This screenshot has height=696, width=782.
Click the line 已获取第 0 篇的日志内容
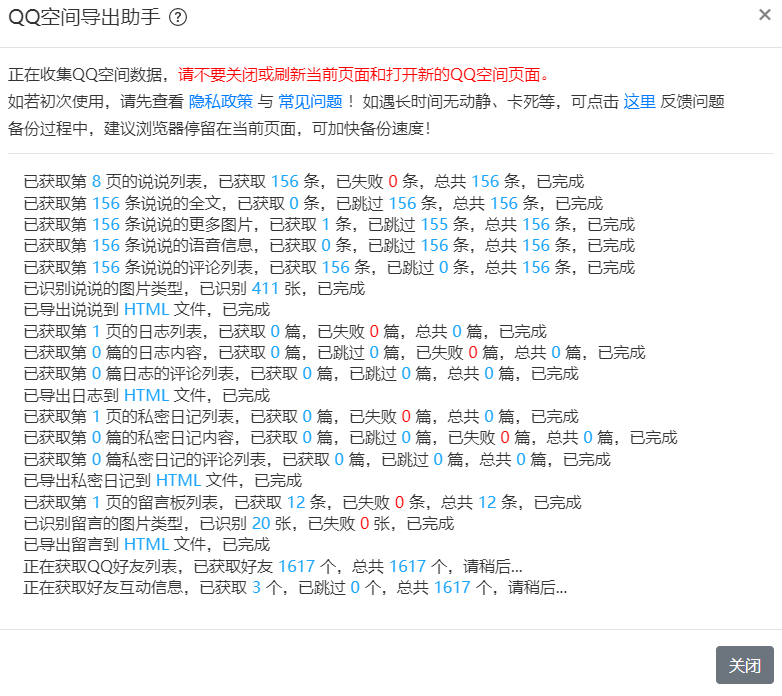point(334,353)
